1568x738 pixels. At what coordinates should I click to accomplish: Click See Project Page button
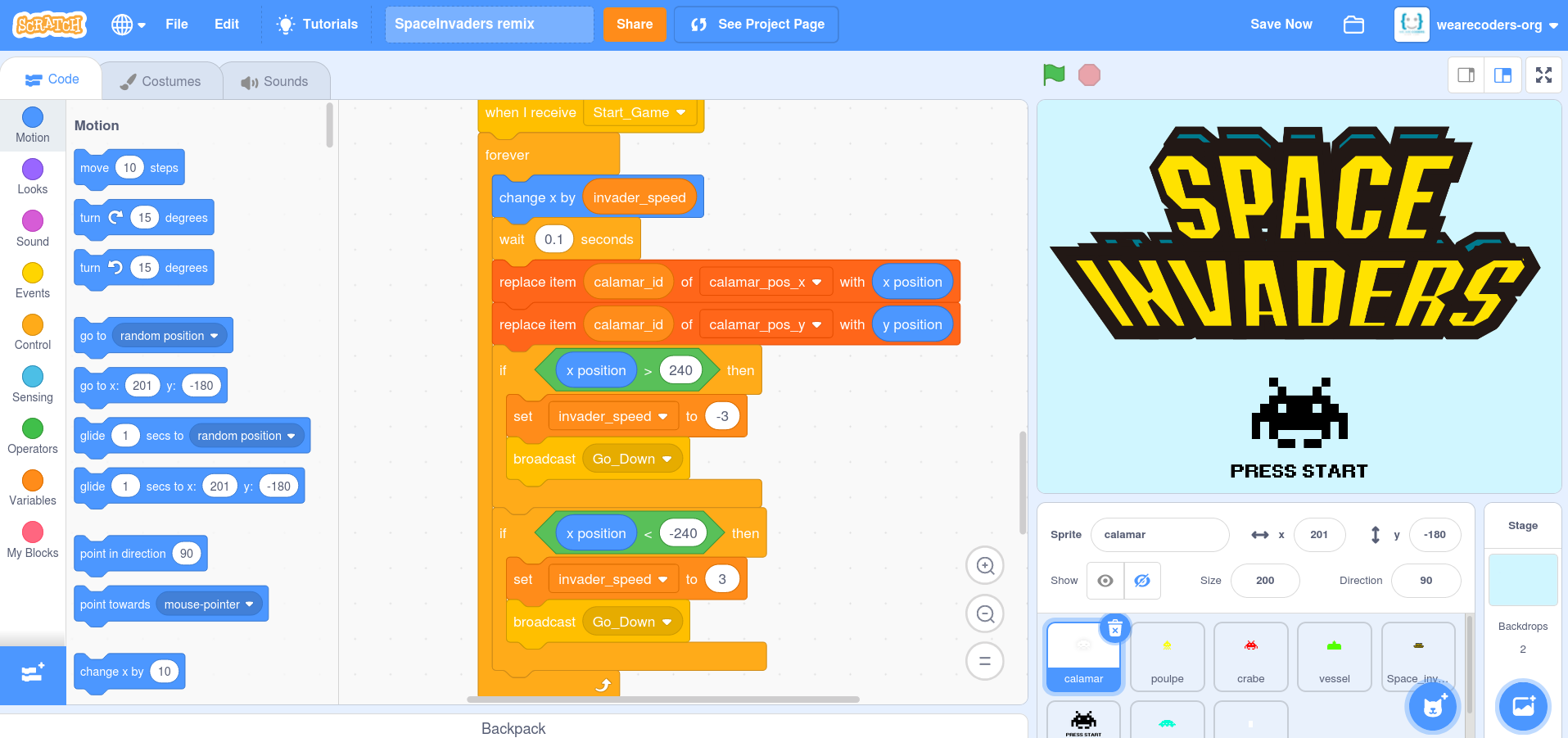[x=756, y=25]
